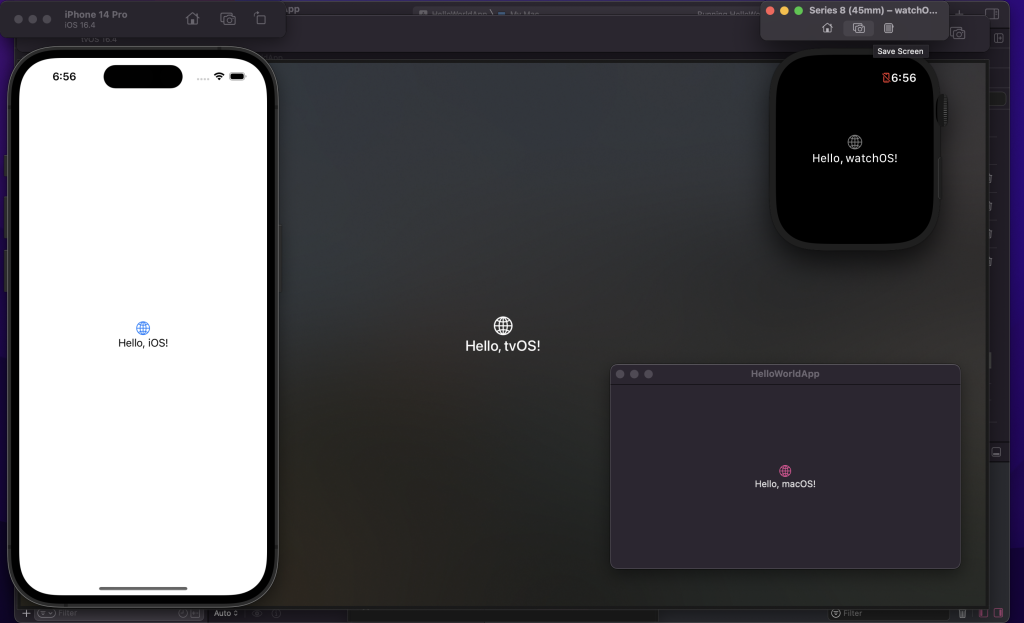Click the Filter input field in the console
Screen dimensions: 1024x623
click(880, 613)
